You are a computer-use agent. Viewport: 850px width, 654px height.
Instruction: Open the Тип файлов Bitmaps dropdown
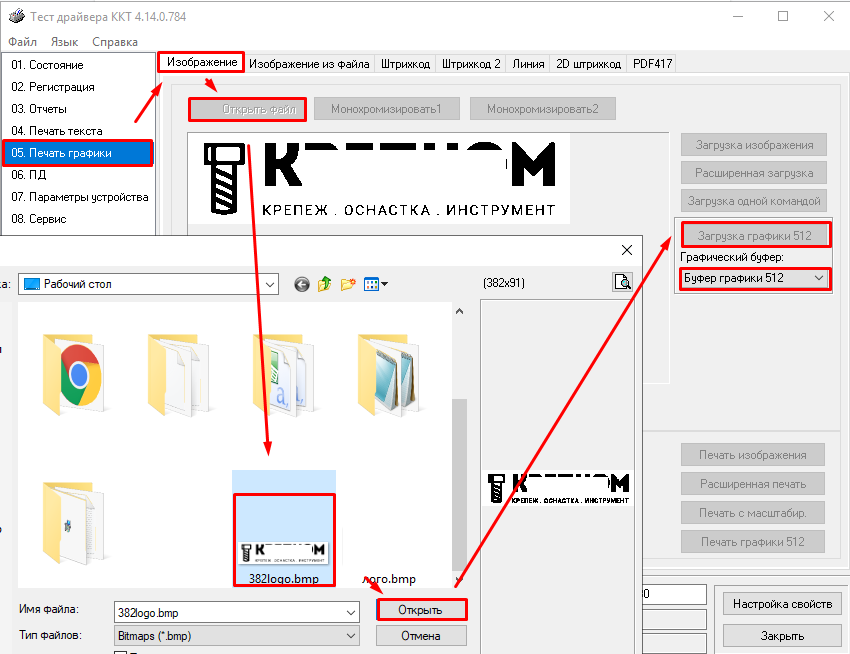(x=349, y=635)
